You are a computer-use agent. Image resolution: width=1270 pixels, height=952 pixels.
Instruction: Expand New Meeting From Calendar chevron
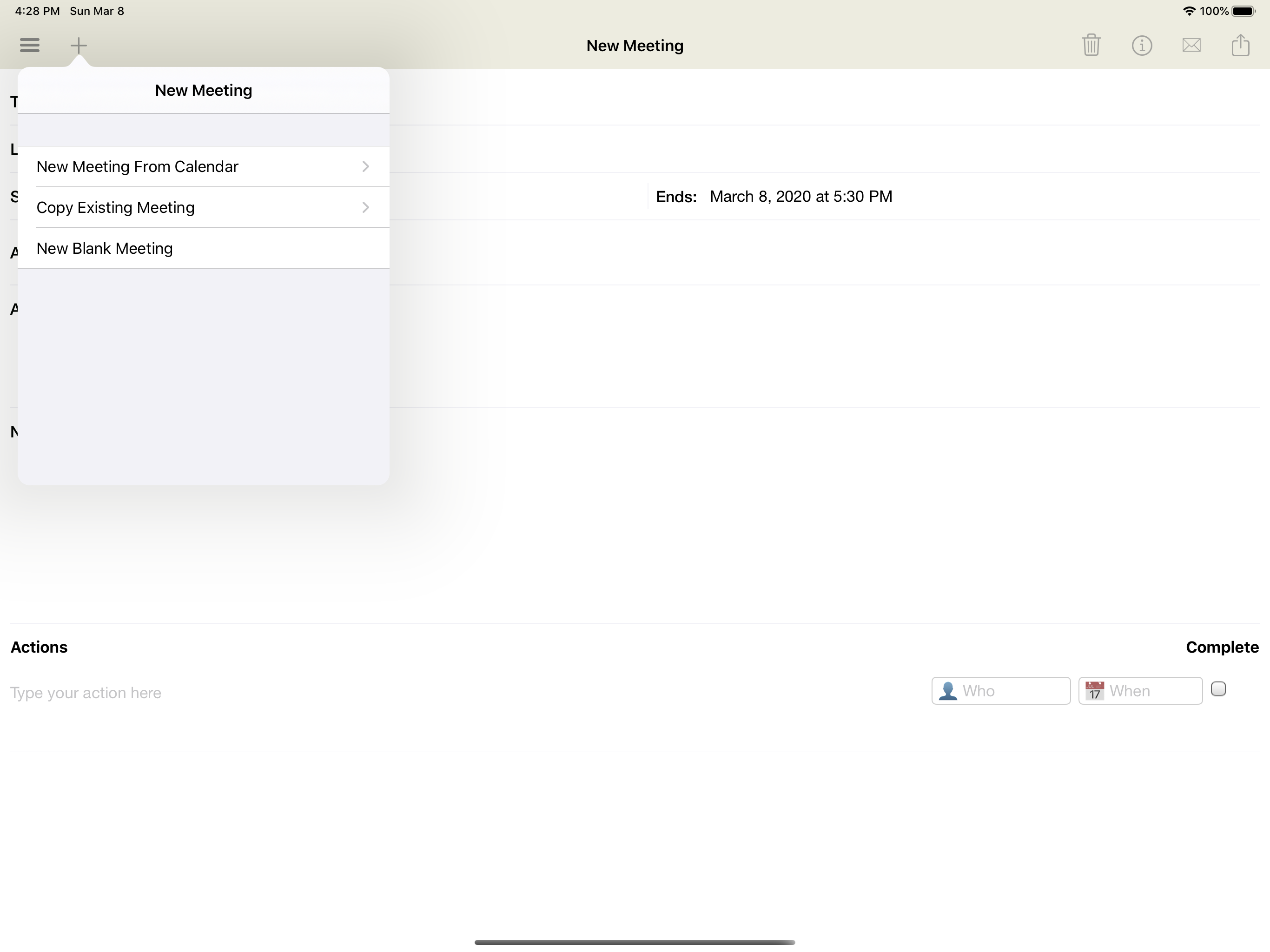coord(366,166)
